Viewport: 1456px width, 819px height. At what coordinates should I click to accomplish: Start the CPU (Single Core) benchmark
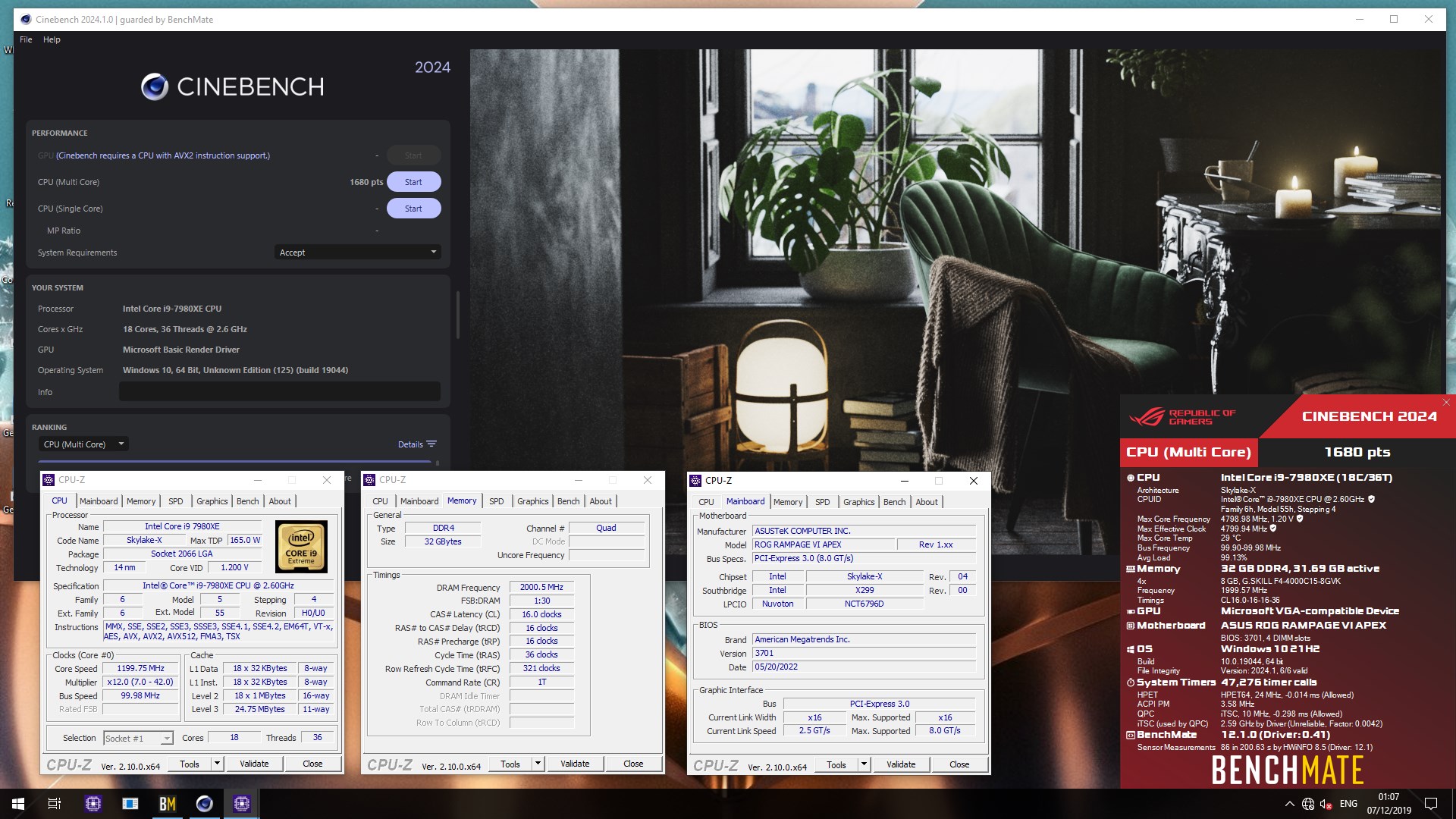[413, 209]
